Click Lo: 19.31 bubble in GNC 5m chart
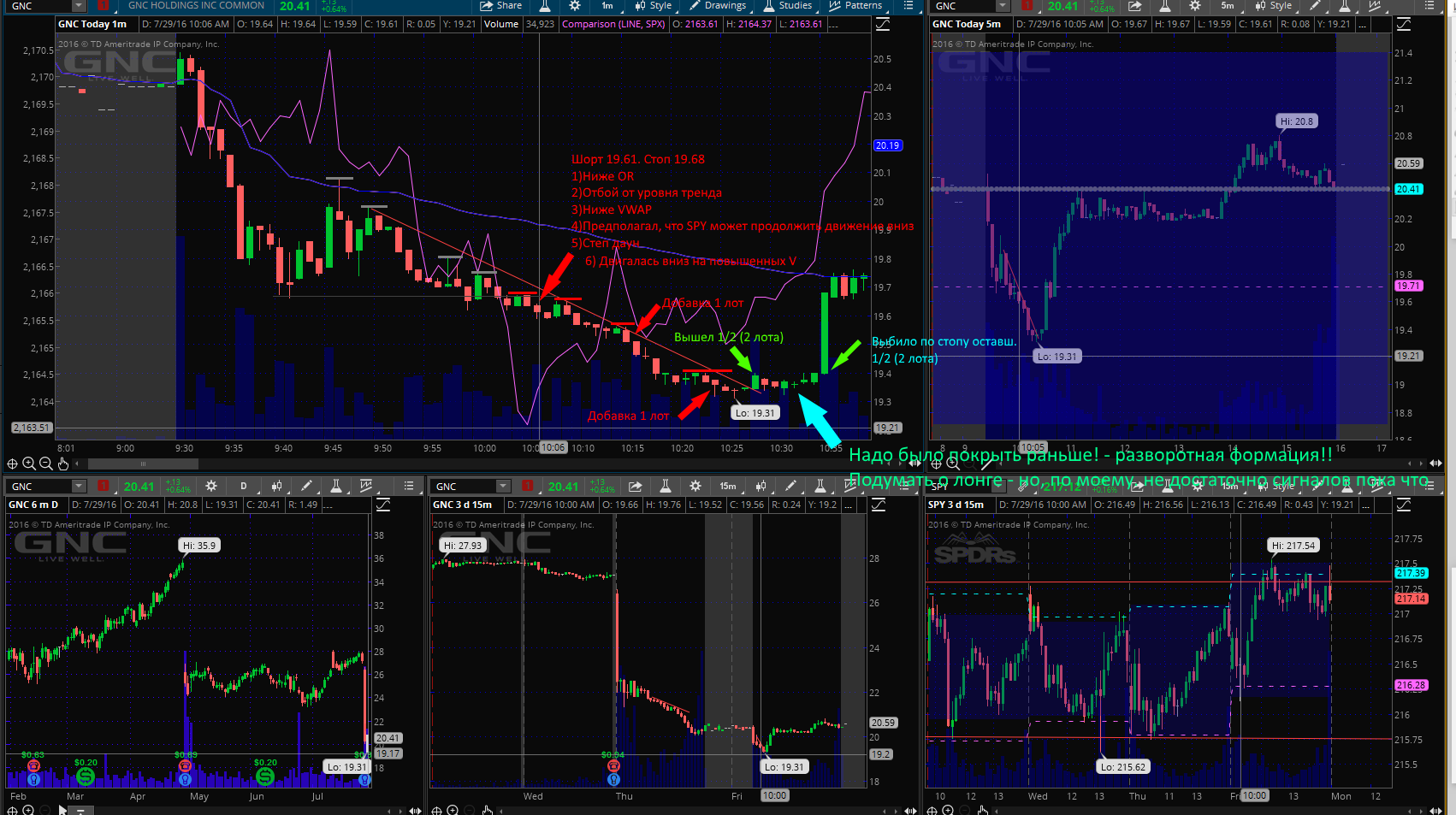The width and height of the screenshot is (1456, 815). pyautogui.click(x=1057, y=357)
